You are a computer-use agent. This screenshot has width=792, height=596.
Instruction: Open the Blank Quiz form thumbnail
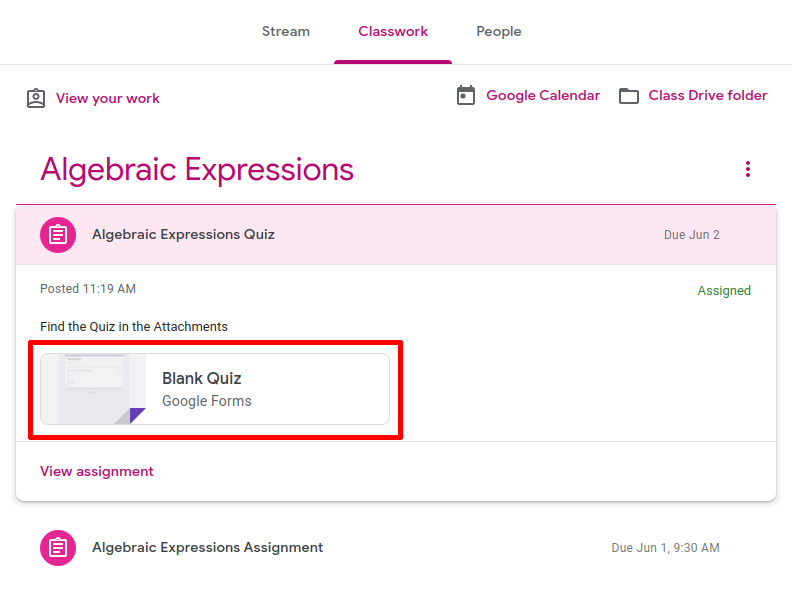(93, 389)
